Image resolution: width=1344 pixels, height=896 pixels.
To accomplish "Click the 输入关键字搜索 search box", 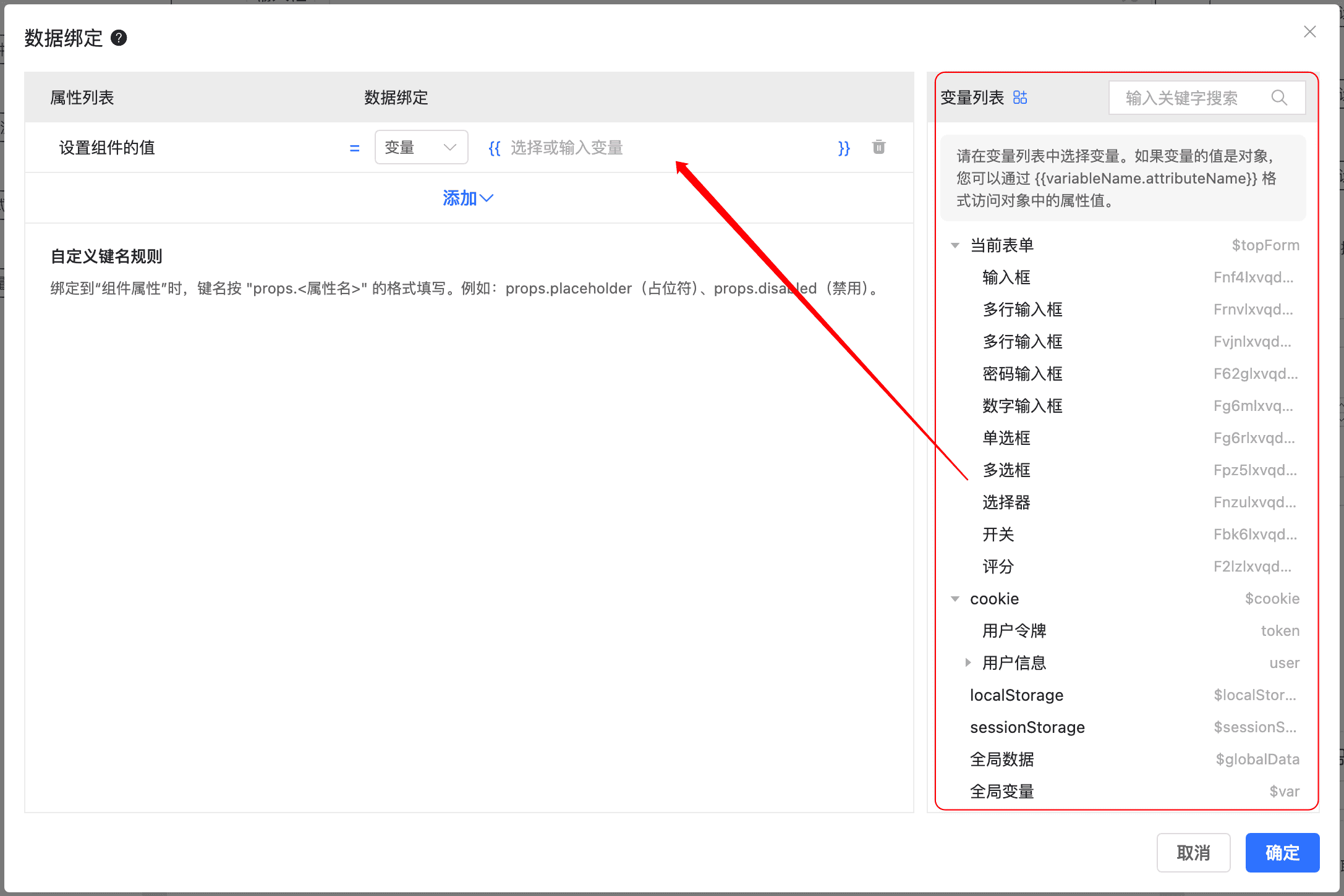I will (1207, 98).
